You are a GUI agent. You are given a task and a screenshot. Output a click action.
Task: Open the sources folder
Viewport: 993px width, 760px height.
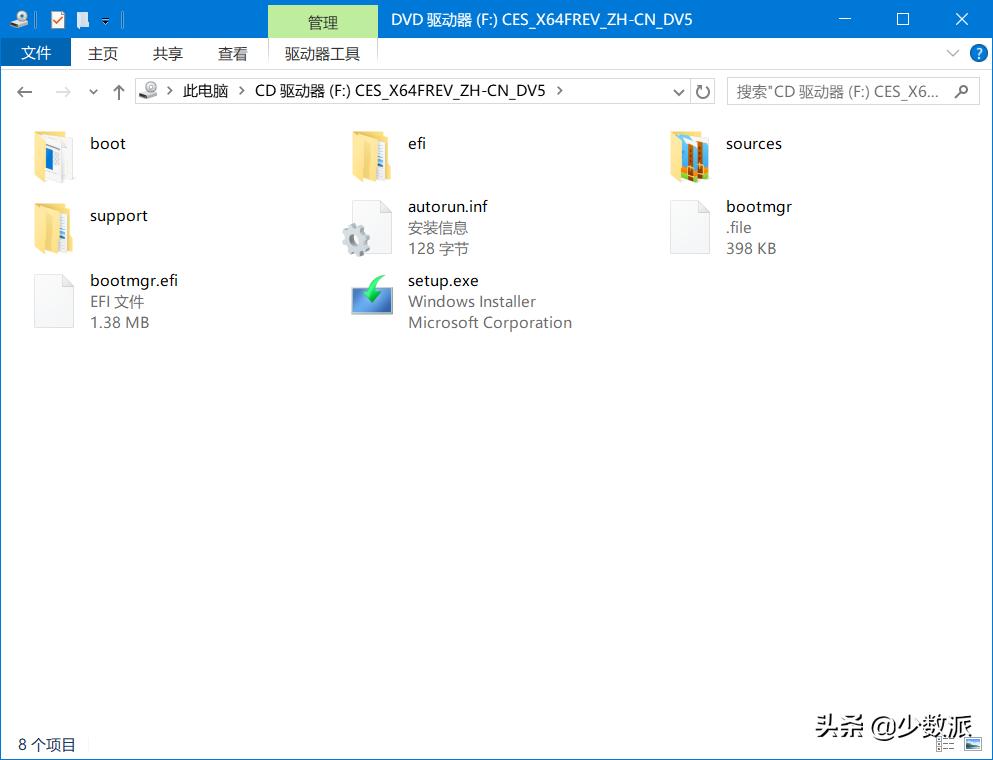coord(753,143)
